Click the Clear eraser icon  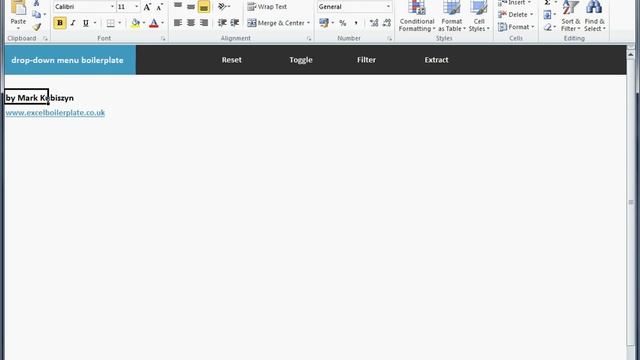point(547,27)
